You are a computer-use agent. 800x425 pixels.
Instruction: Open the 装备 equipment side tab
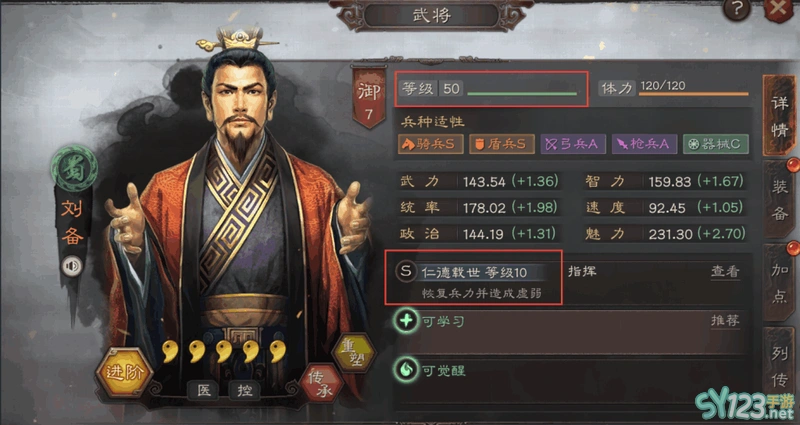click(779, 199)
